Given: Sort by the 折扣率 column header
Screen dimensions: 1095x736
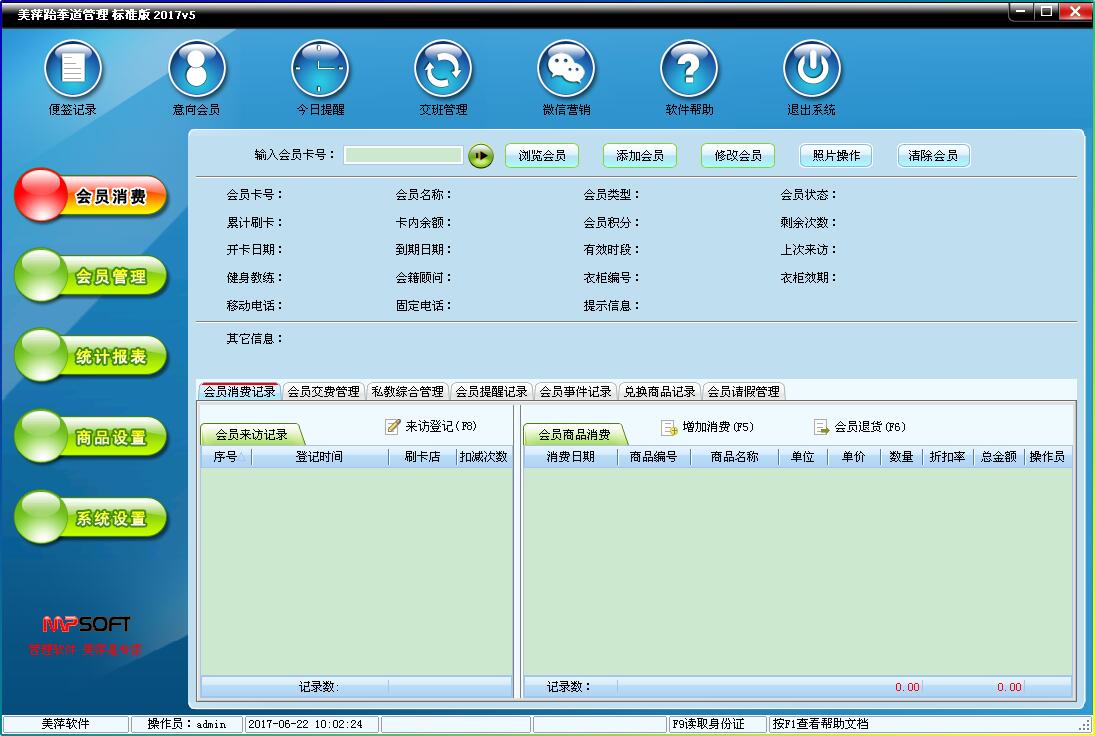Looking at the screenshot, I should [948, 457].
